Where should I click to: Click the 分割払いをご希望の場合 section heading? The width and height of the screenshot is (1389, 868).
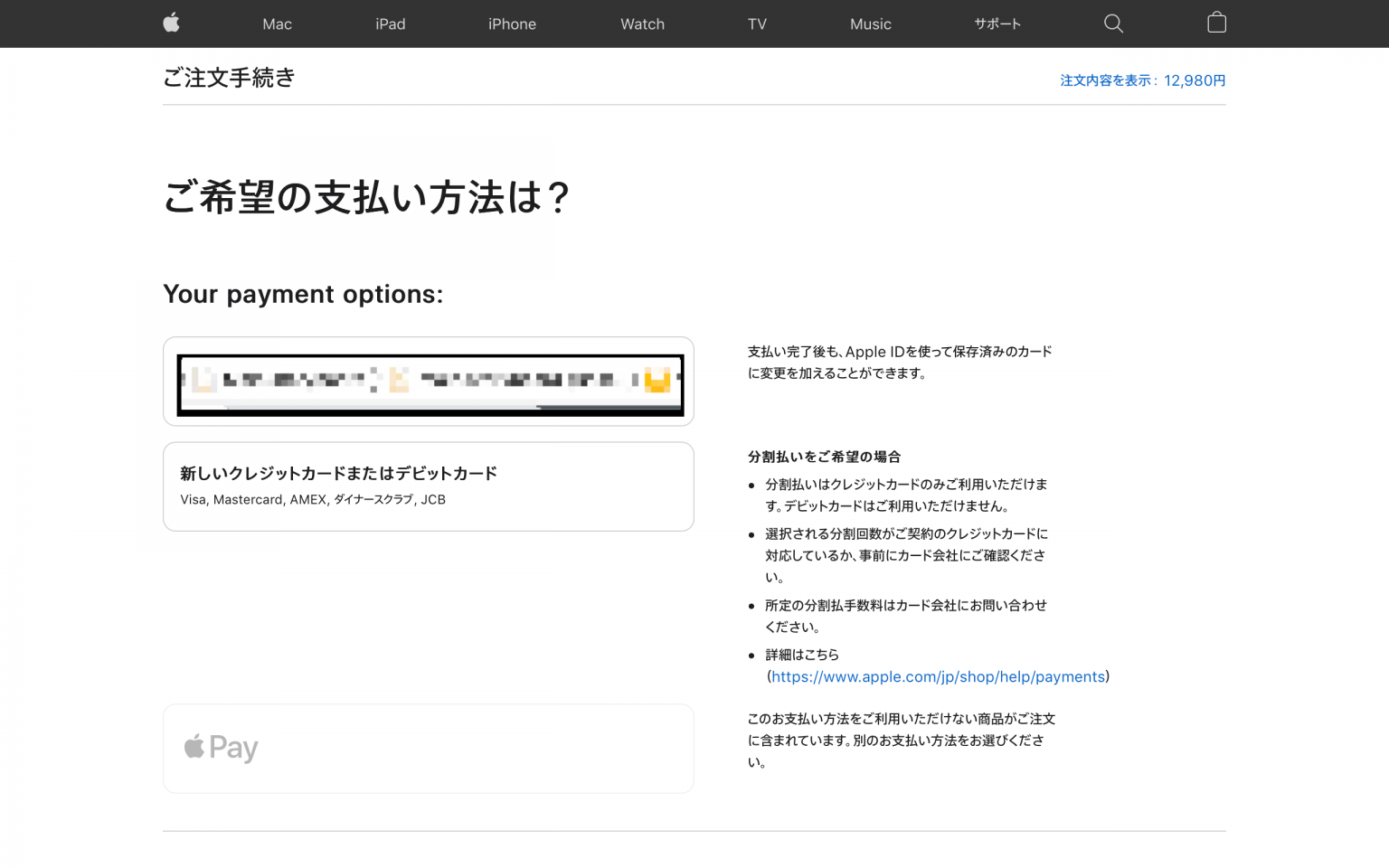pyautogui.click(x=822, y=457)
